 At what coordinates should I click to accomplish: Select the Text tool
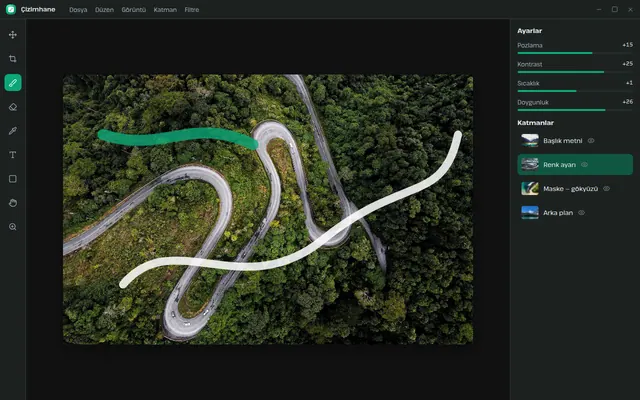click(13, 155)
